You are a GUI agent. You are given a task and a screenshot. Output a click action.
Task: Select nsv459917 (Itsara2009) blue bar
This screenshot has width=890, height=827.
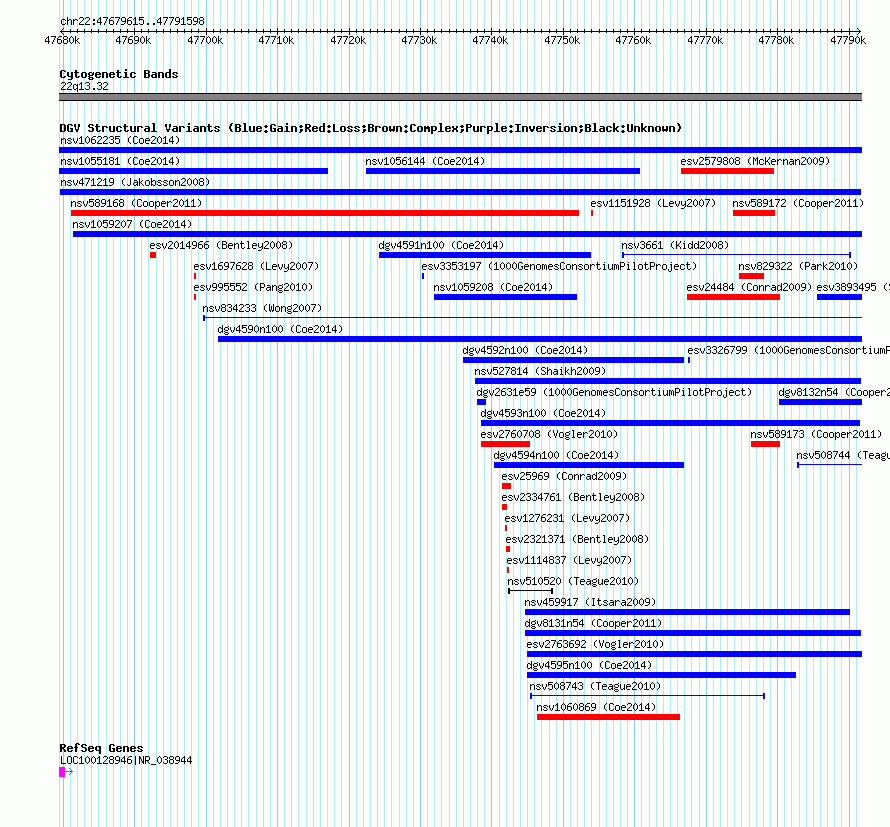(687, 612)
